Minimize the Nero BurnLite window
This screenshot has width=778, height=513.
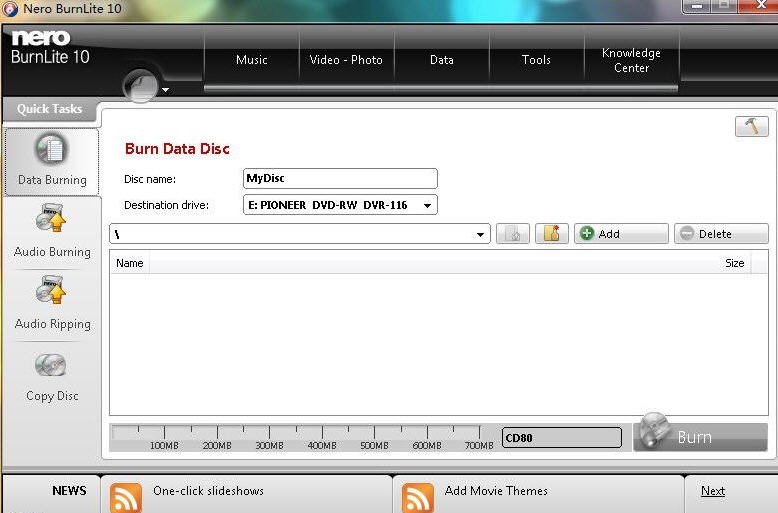click(x=697, y=6)
